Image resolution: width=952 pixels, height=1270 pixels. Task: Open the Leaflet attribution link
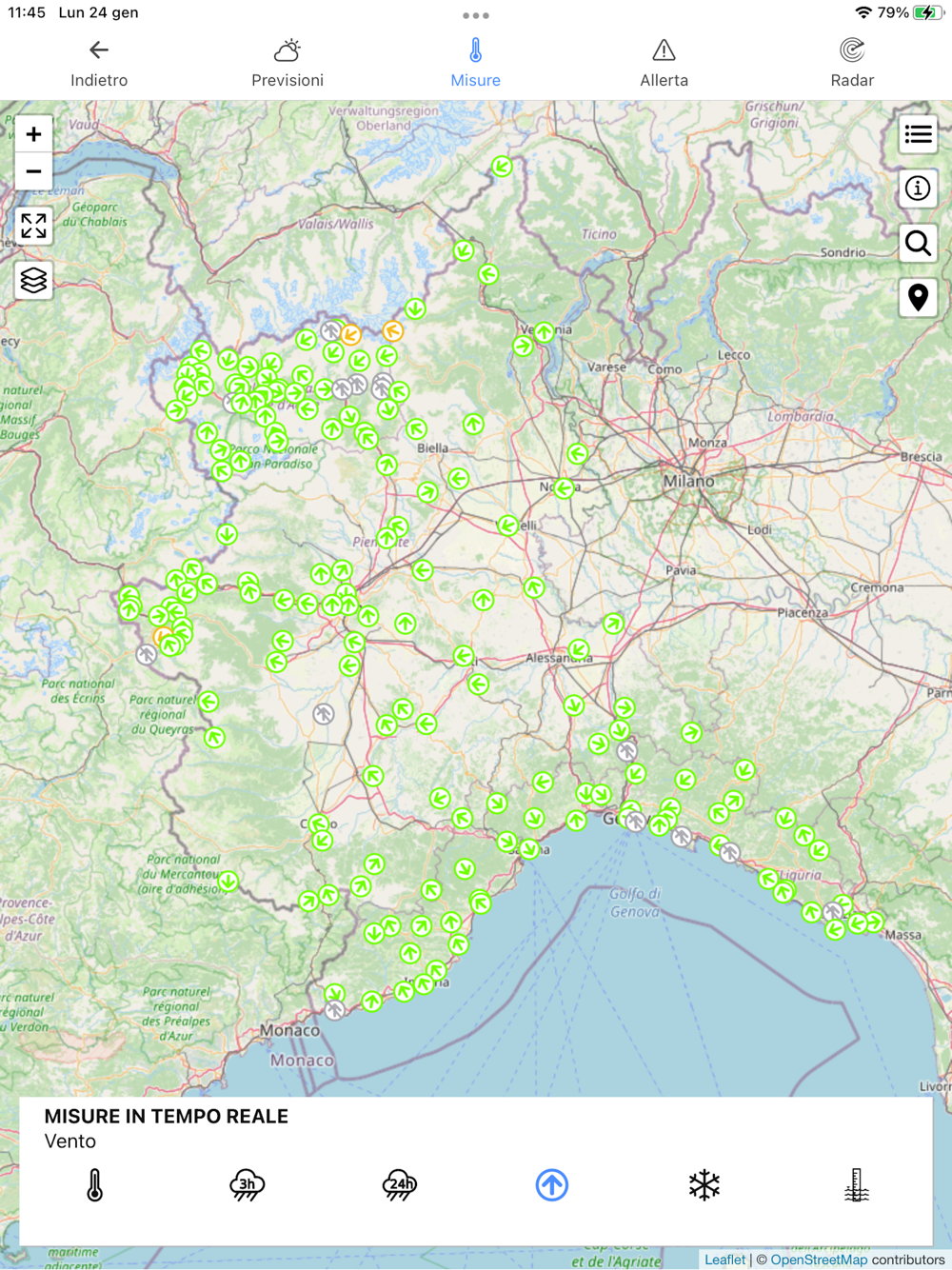pos(724,1260)
